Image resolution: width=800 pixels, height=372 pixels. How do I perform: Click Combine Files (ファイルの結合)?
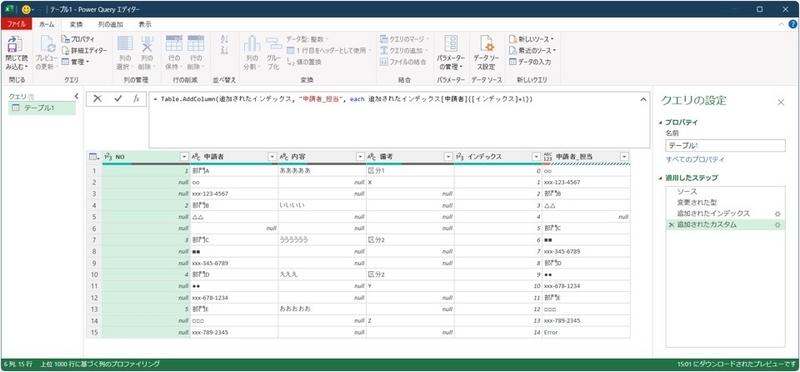[x=403, y=61]
